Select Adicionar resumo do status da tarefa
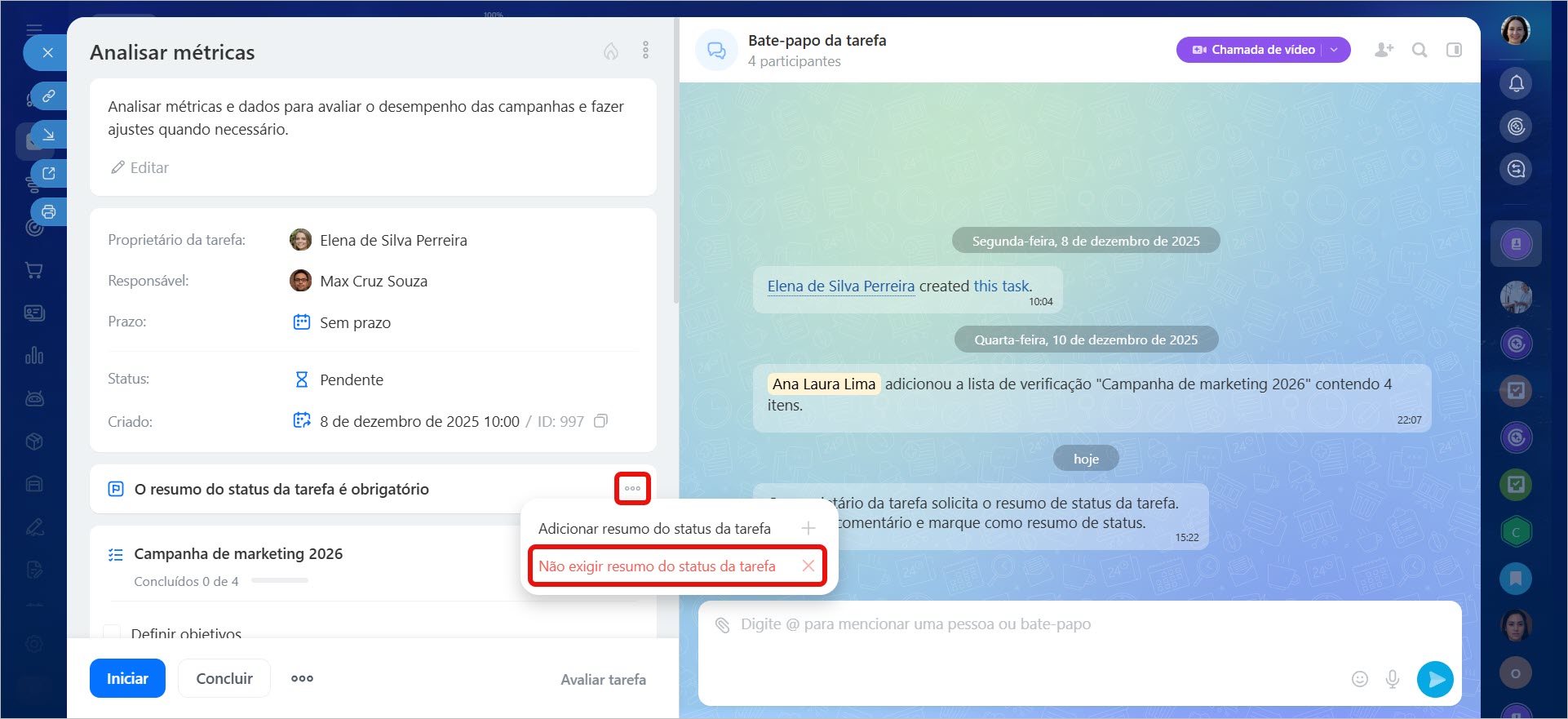1568x719 pixels. pyautogui.click(x=654, y=529)
